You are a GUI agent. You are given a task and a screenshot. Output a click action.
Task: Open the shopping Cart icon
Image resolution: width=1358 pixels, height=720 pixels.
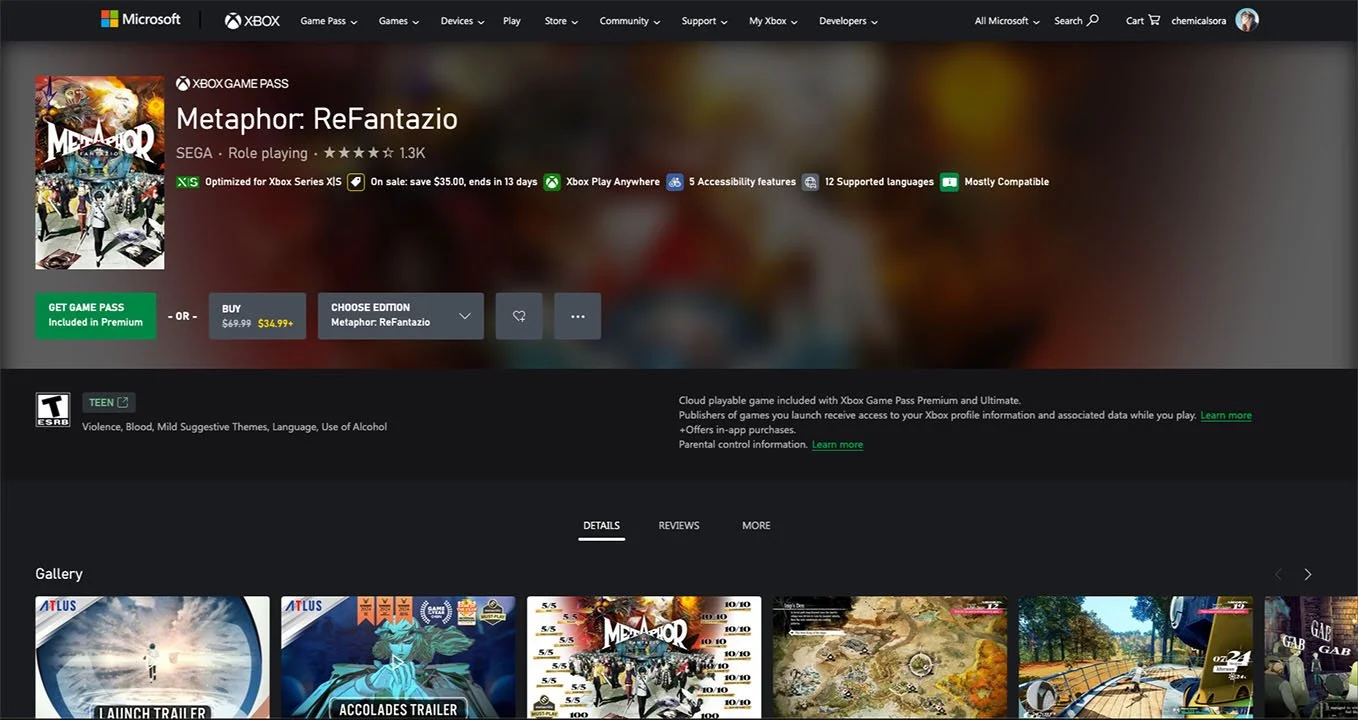(1154, 20)
